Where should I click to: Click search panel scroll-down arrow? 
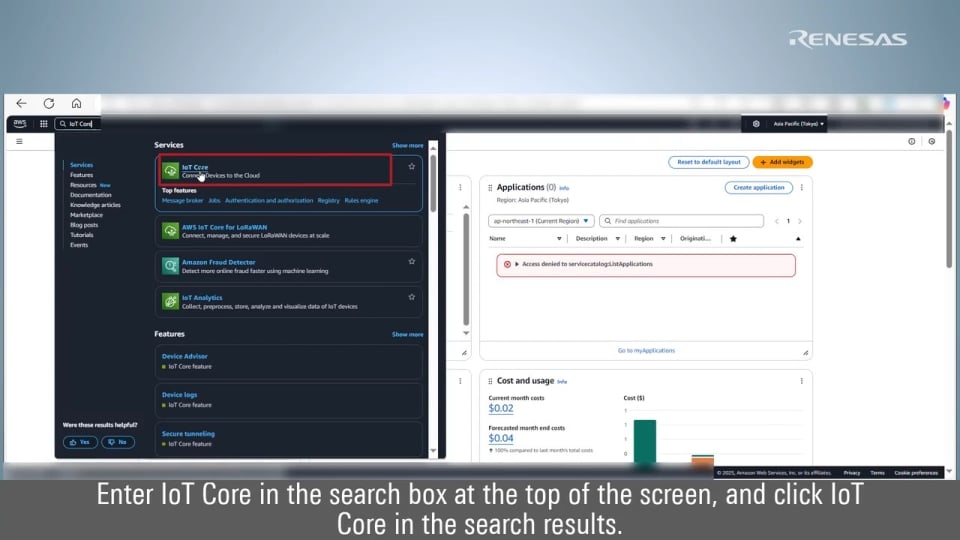coord(433,451)
